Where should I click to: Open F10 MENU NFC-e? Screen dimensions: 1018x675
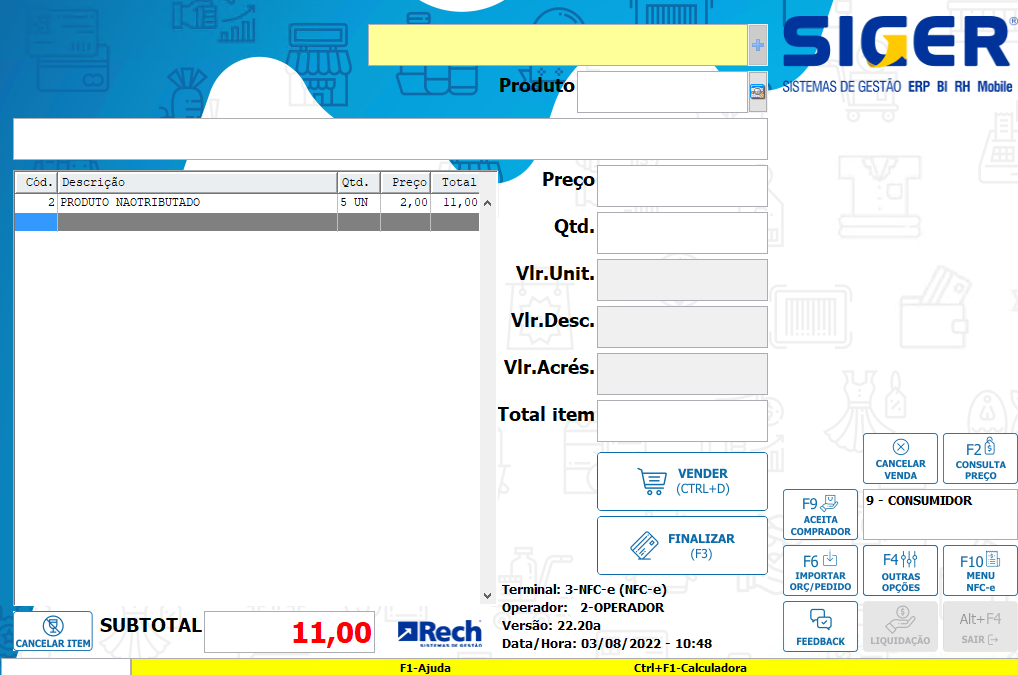[980, 571]
